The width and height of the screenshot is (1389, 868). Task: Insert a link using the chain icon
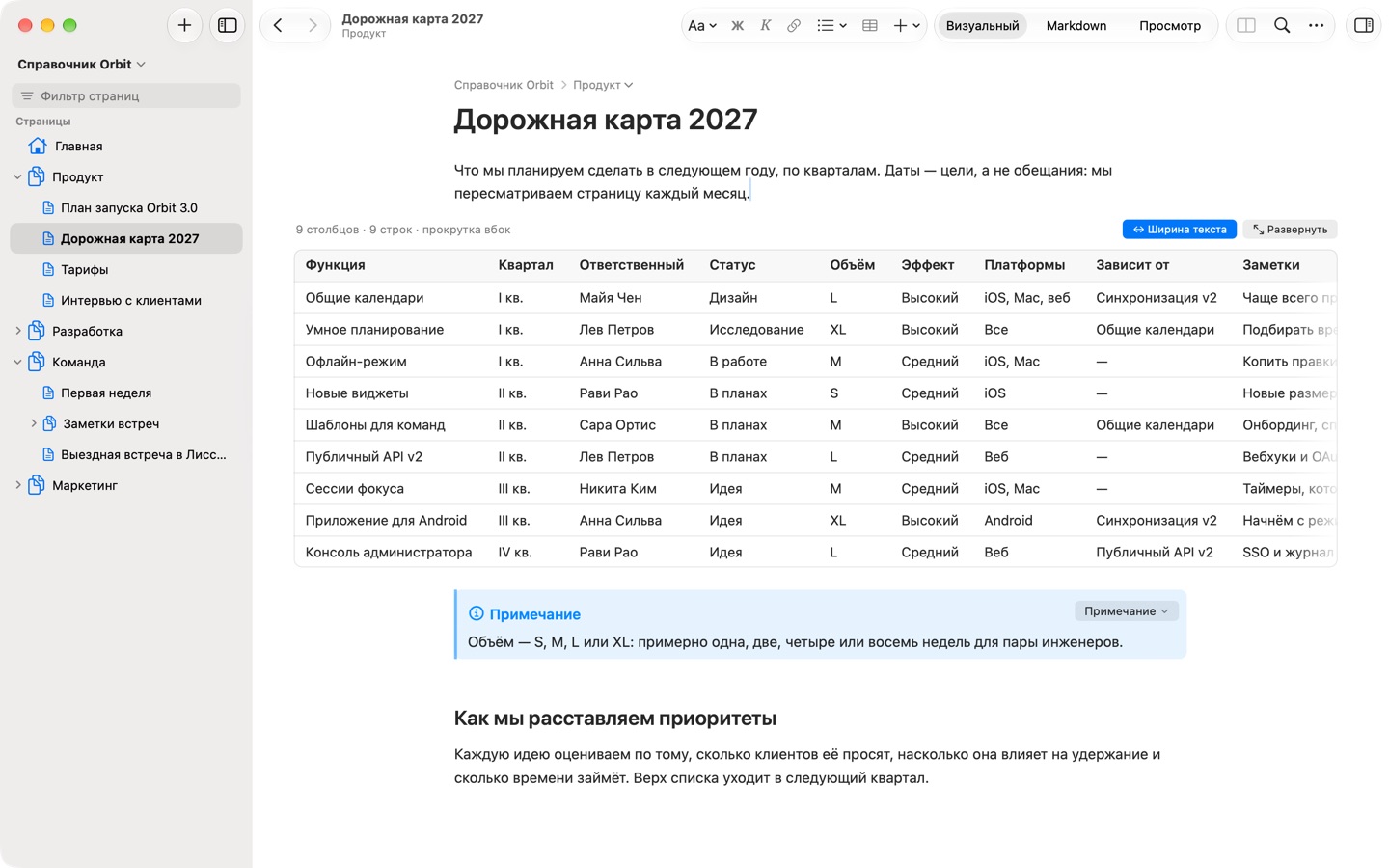tap(794, 26)
